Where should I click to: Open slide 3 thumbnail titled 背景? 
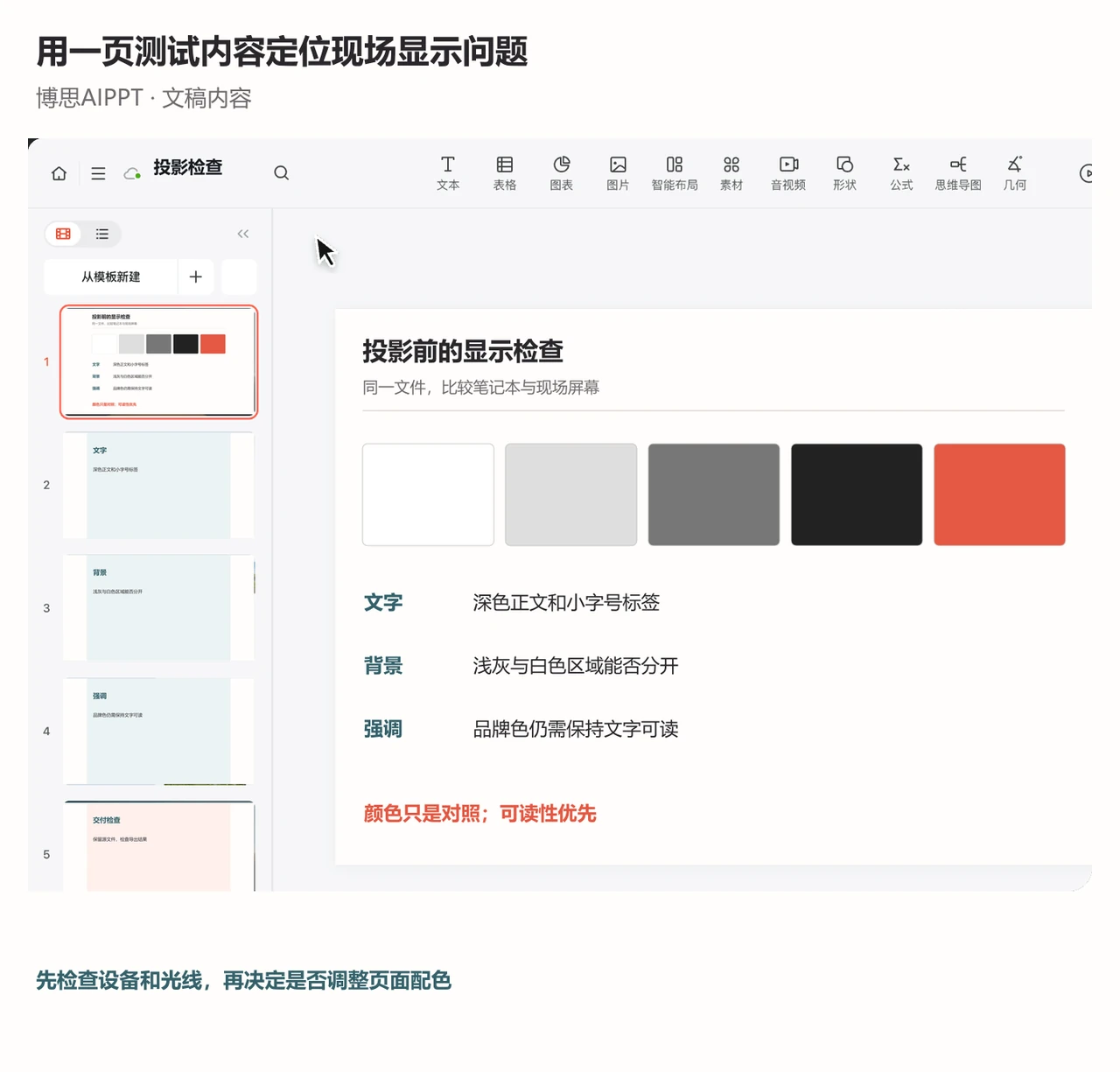click(x=158, y=608)
